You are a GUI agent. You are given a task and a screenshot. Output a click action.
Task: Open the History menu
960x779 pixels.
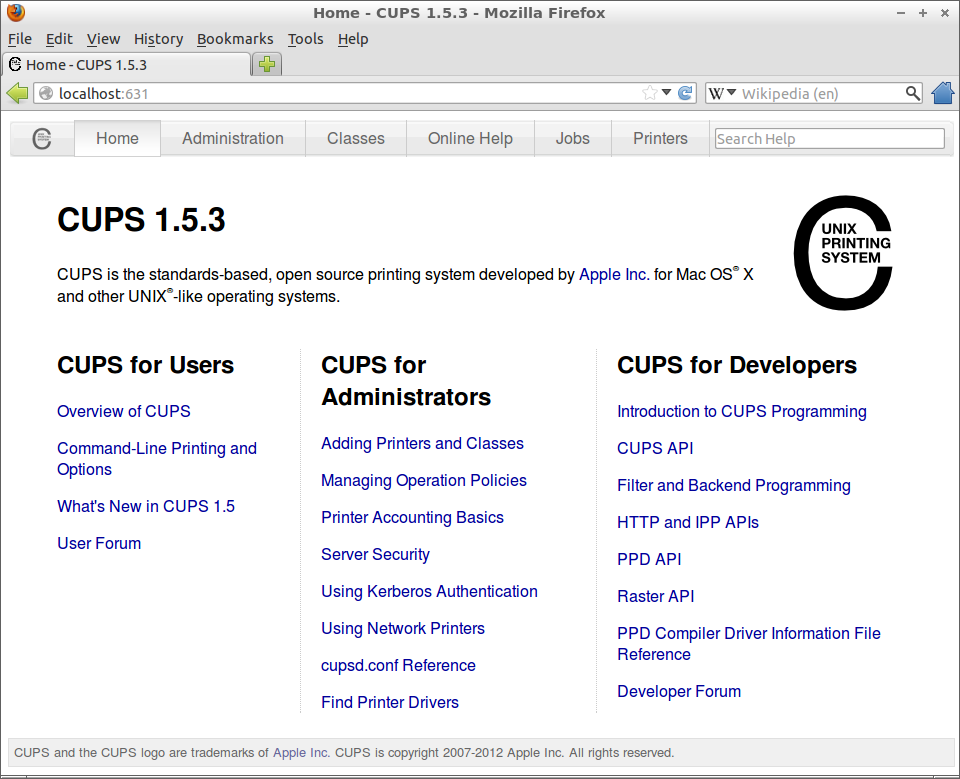point(158,39)
